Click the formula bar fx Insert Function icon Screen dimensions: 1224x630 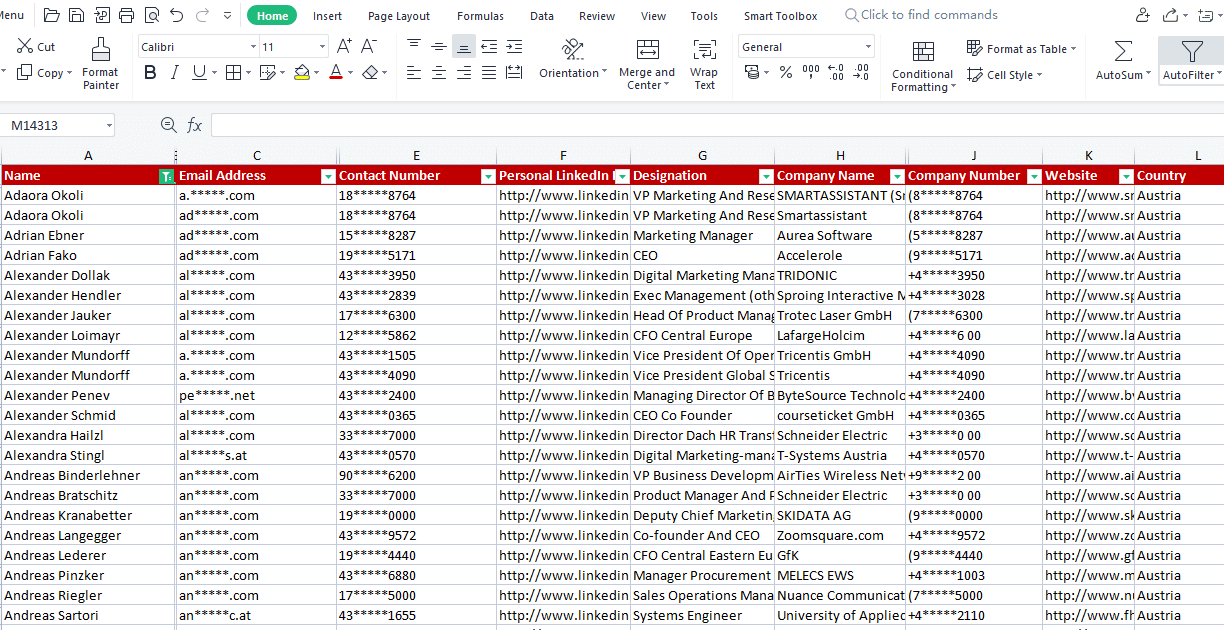[x=195, y=125]
